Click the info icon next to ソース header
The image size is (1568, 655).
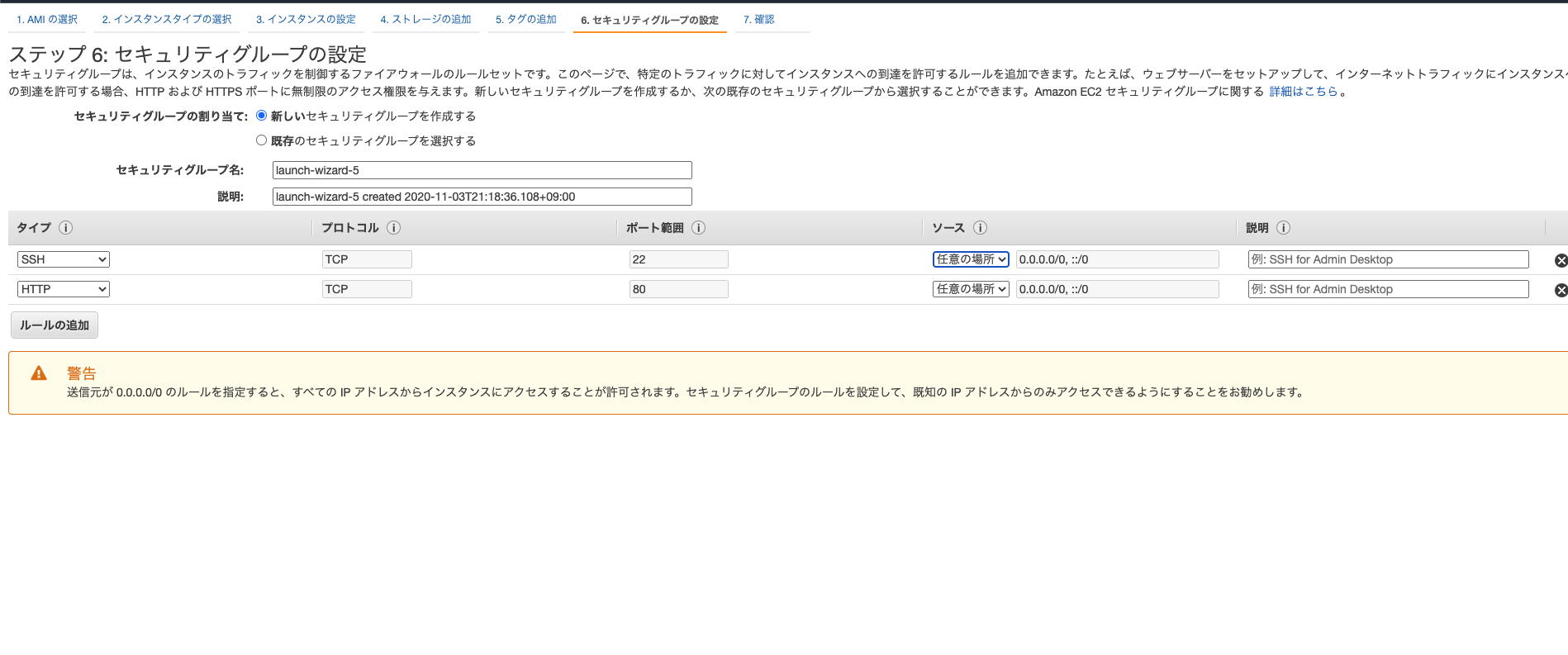pos(981,228)
